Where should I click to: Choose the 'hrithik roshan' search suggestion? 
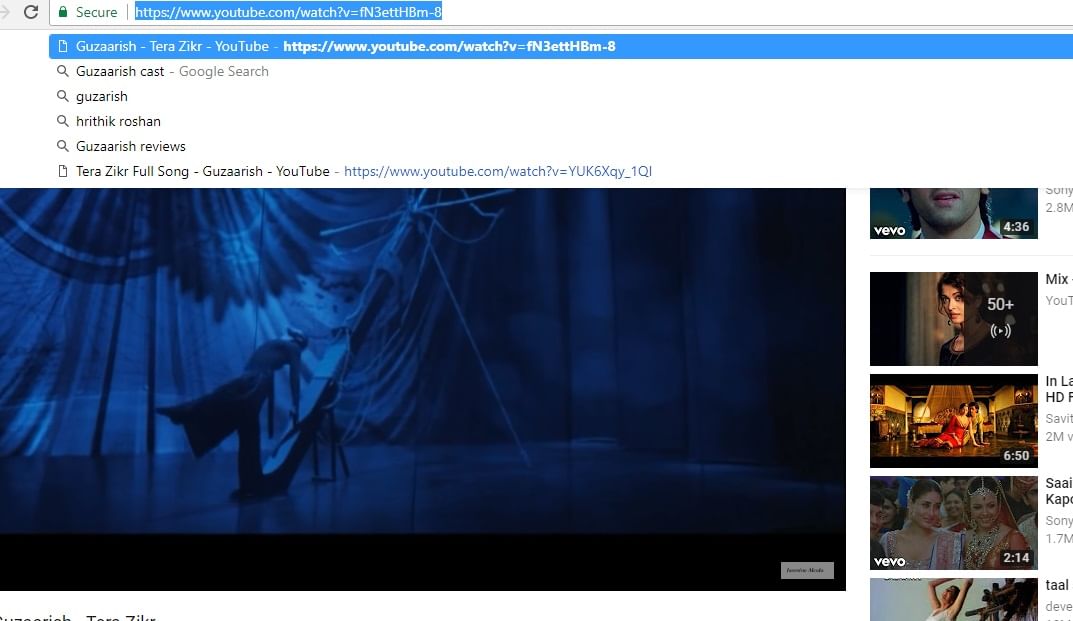point(118,121)
